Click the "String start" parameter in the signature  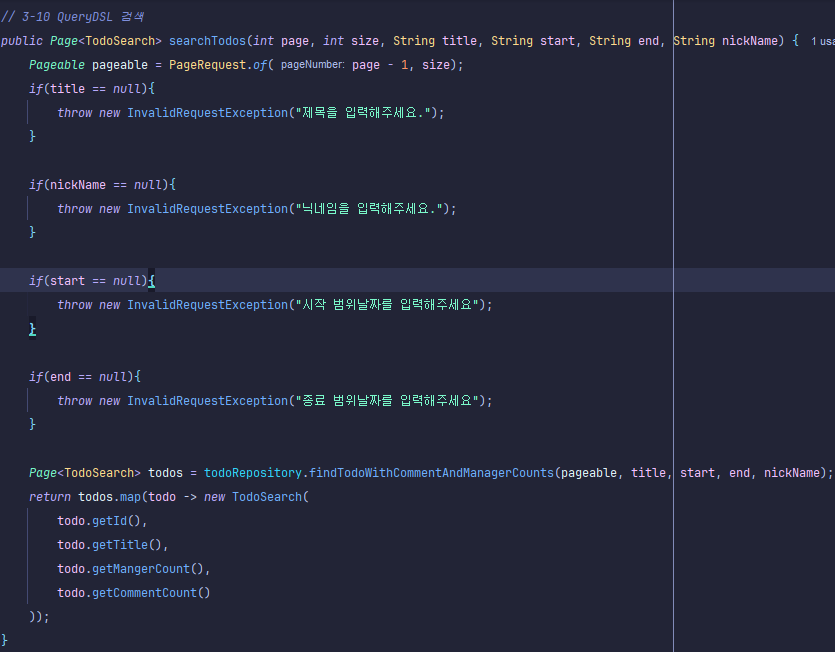coord(533,41)
